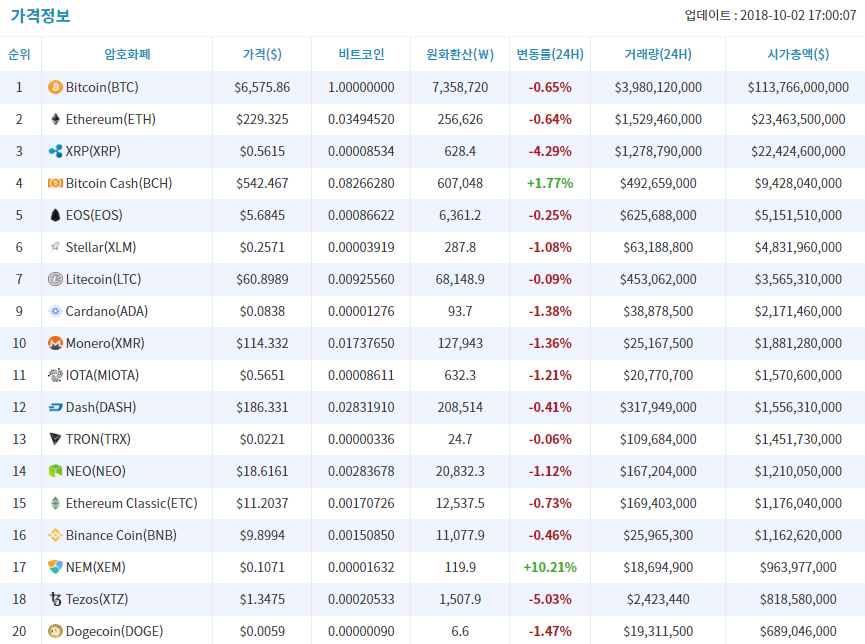Click the NEM logo icon

pyautogui.click(x=55, y=567)
